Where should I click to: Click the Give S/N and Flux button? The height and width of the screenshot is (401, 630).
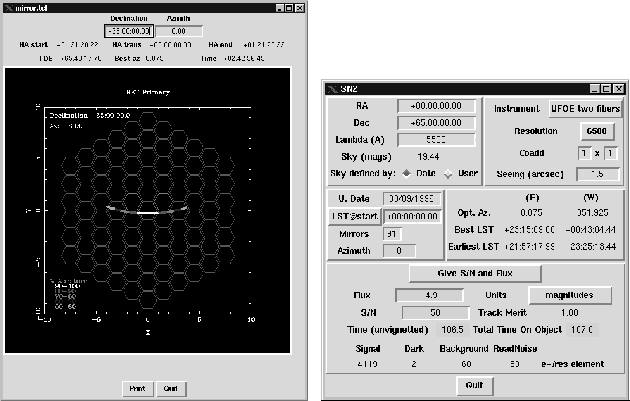475,273
